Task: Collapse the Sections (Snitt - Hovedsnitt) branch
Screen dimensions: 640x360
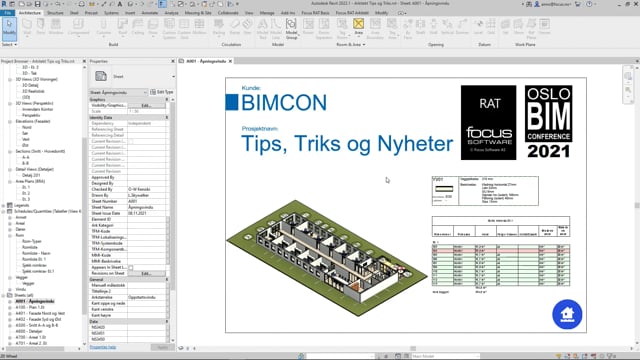Action: click(10, 151)
